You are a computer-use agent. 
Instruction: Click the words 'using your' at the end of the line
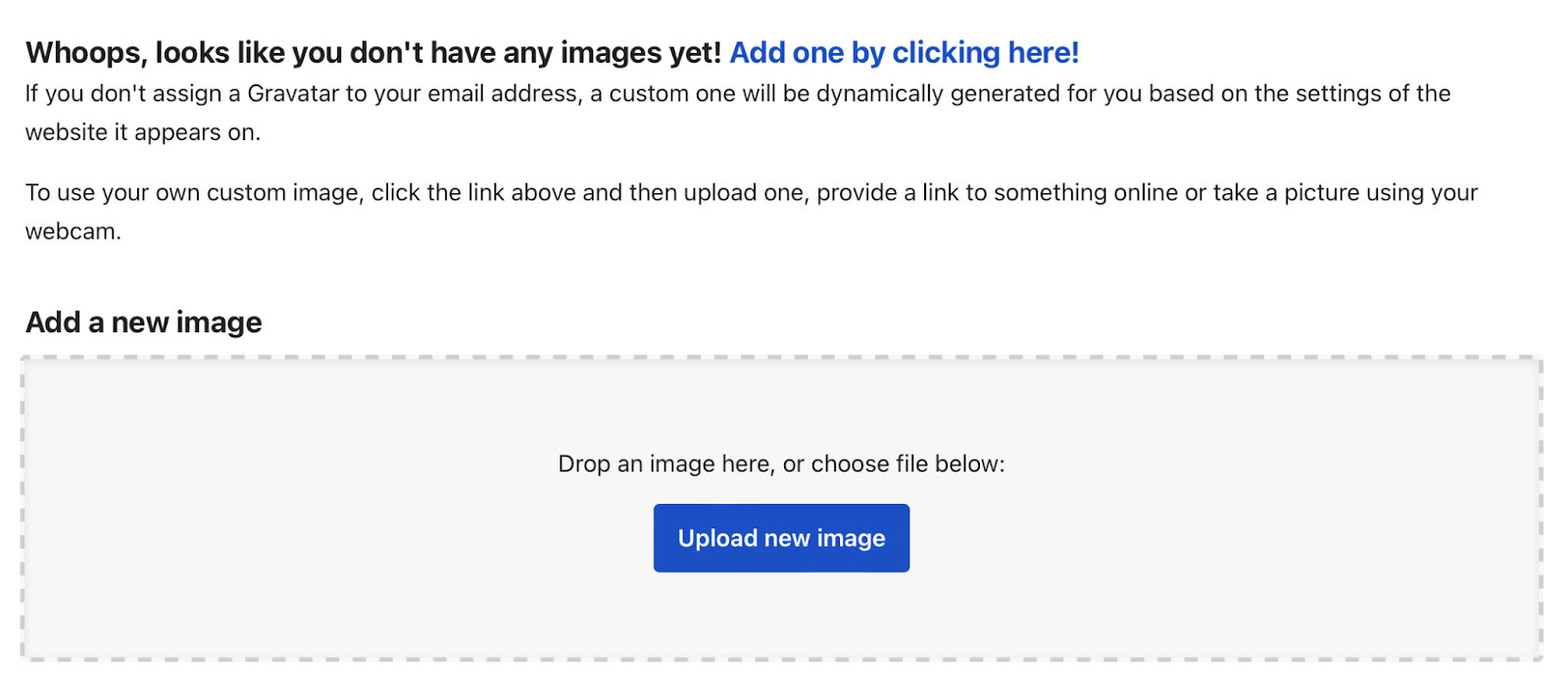click(1422, 193)
